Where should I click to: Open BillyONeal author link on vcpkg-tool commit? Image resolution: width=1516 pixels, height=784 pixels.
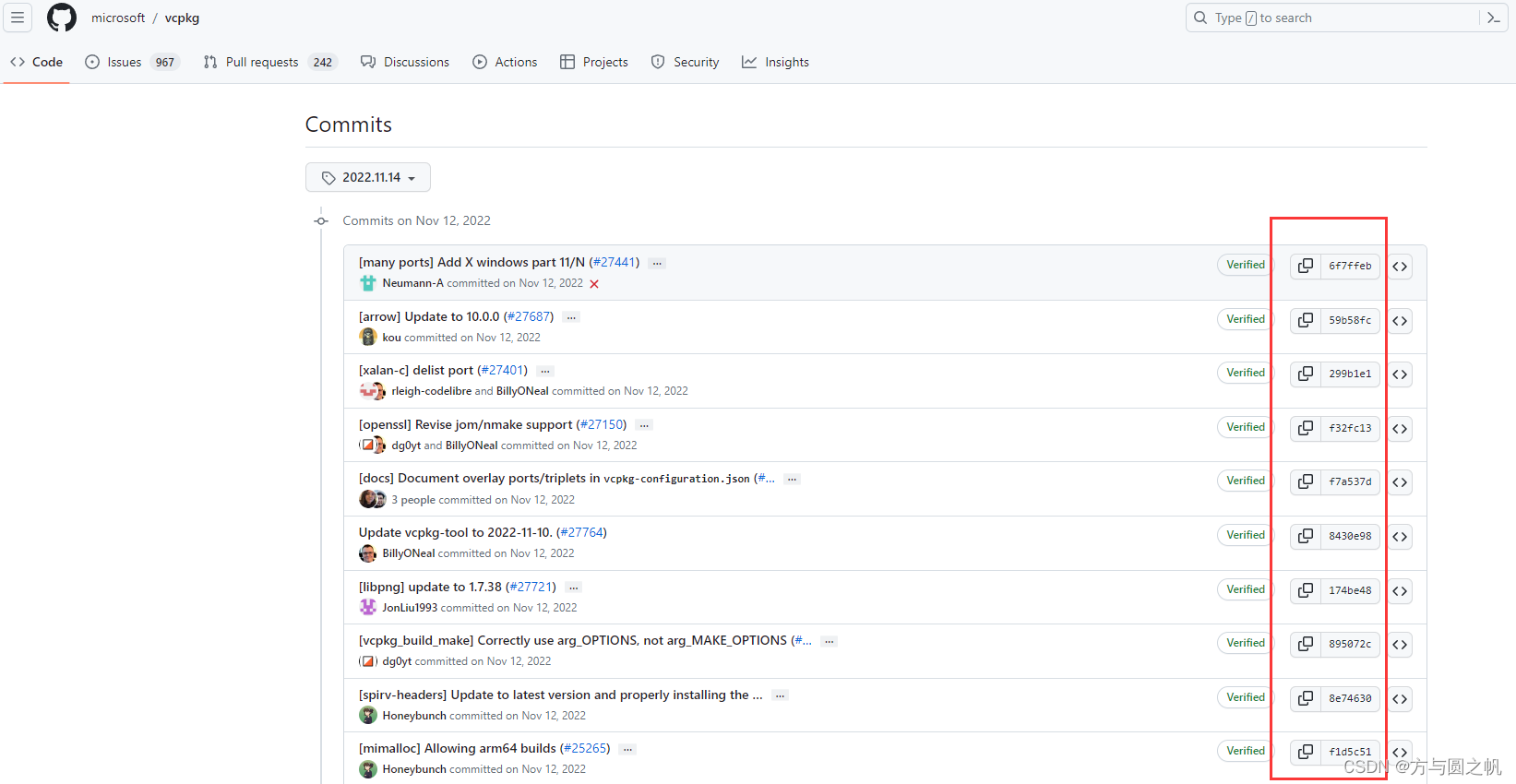point(409,553)
